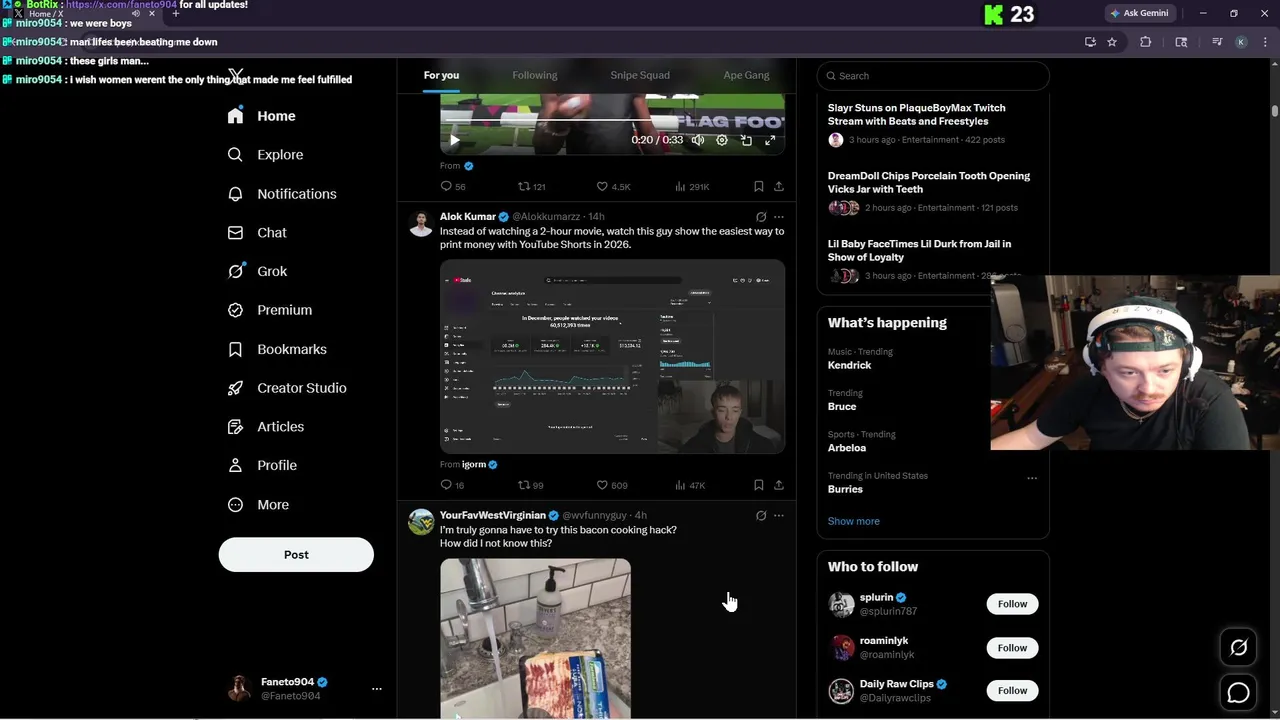Repost Alok Kumar post with 99 reposts
1280x720 pixels.
[530, 486]
